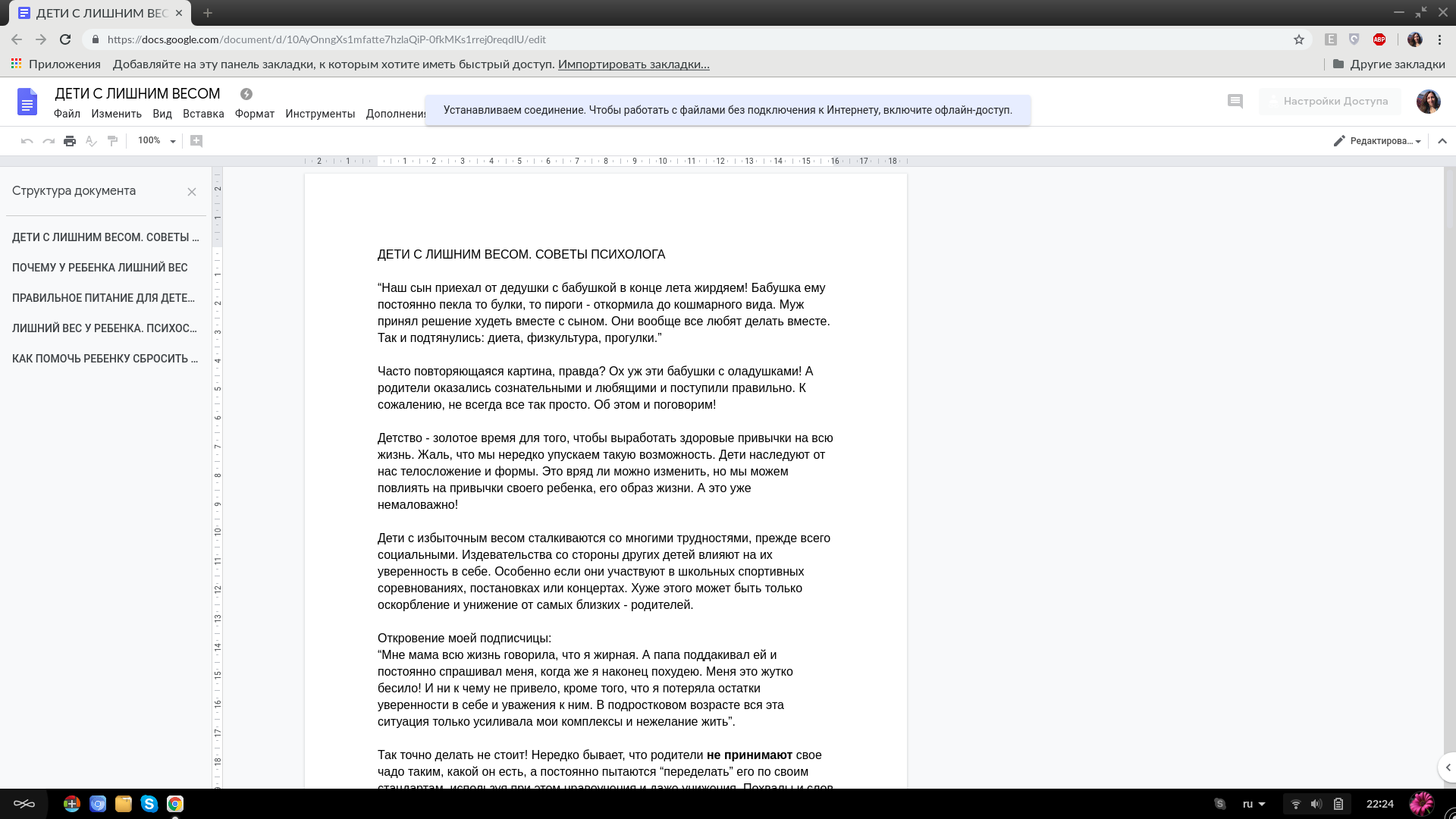Bookmark page with star icon
The height and width of the screenshot is (819, 1456).
[x=1299, y=39]
